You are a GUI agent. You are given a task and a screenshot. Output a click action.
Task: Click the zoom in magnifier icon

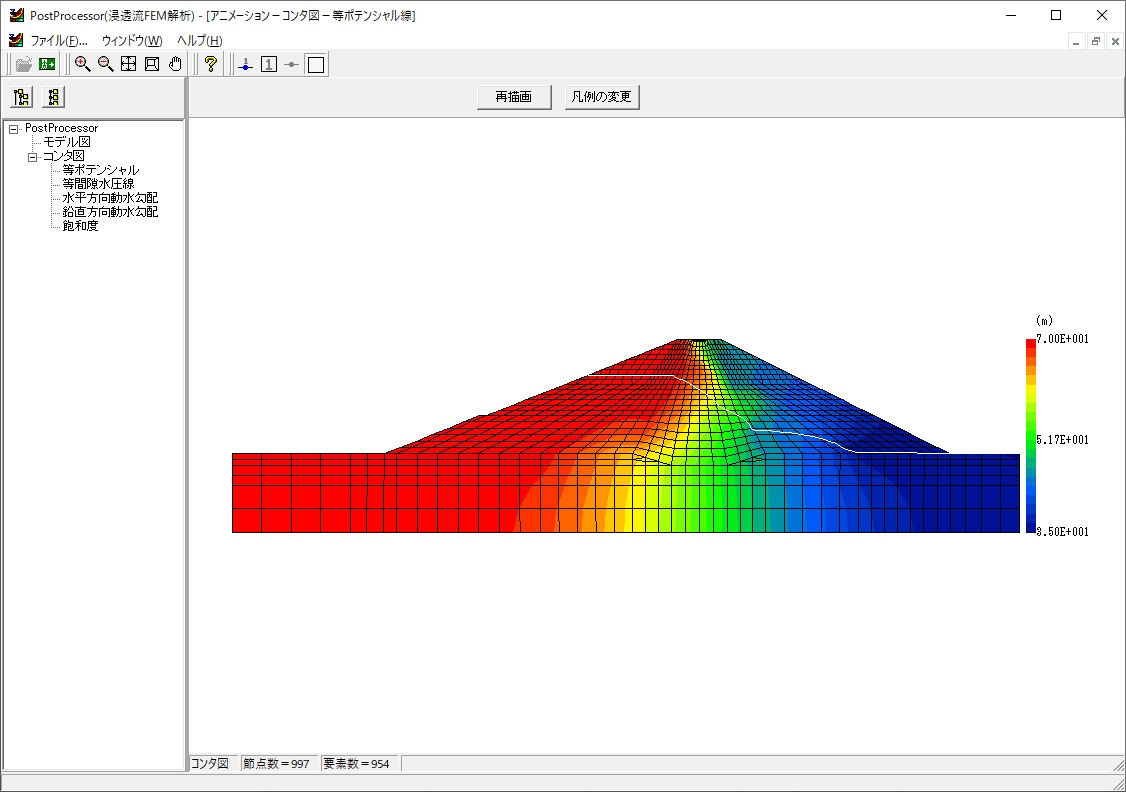pos(82,65)
